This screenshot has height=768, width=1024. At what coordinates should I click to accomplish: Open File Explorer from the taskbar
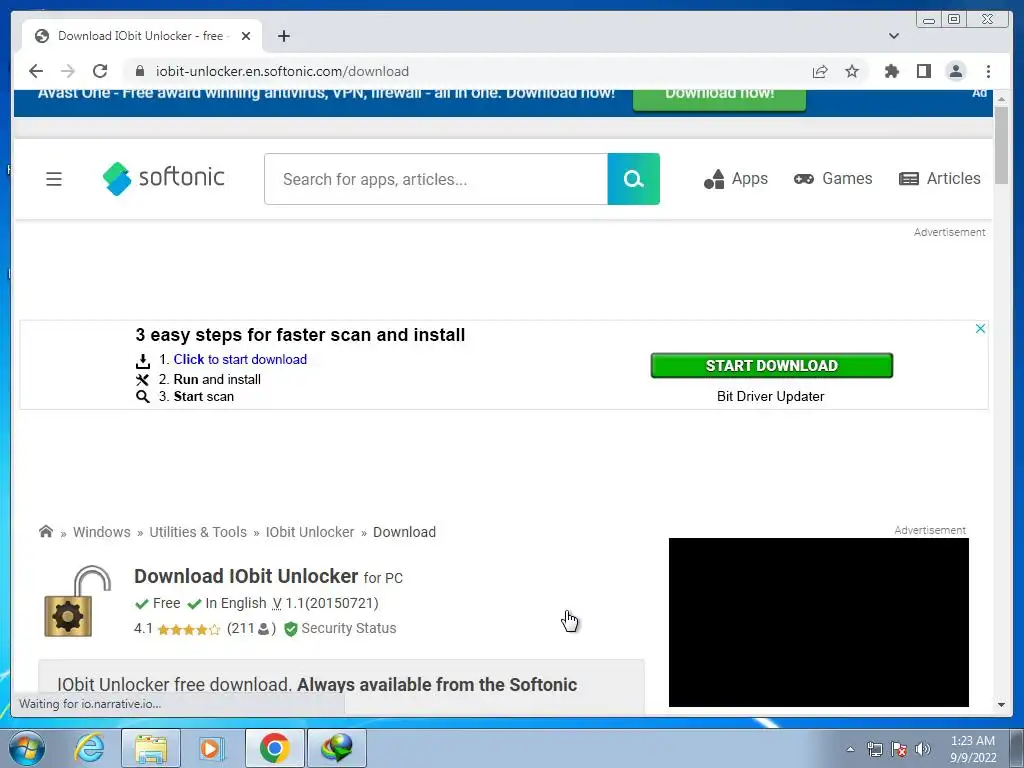[150, 748]
